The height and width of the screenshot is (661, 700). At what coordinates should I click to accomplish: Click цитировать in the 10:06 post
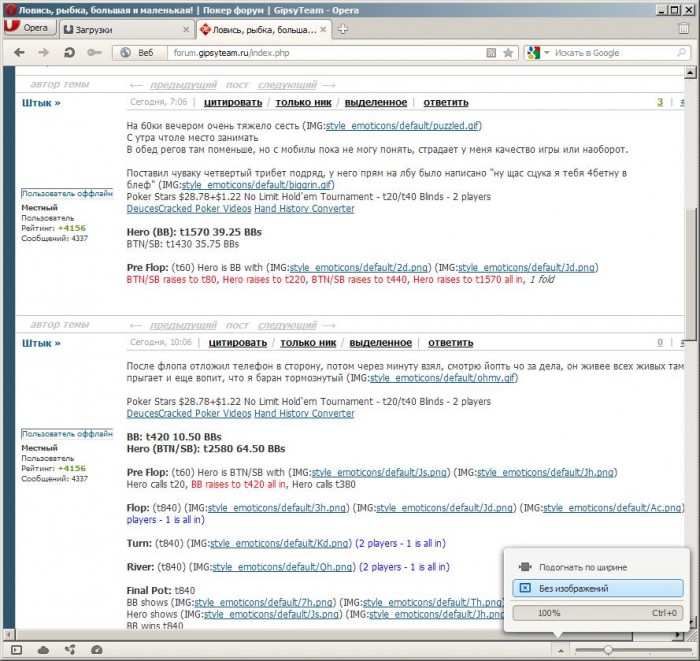[238, 342]
